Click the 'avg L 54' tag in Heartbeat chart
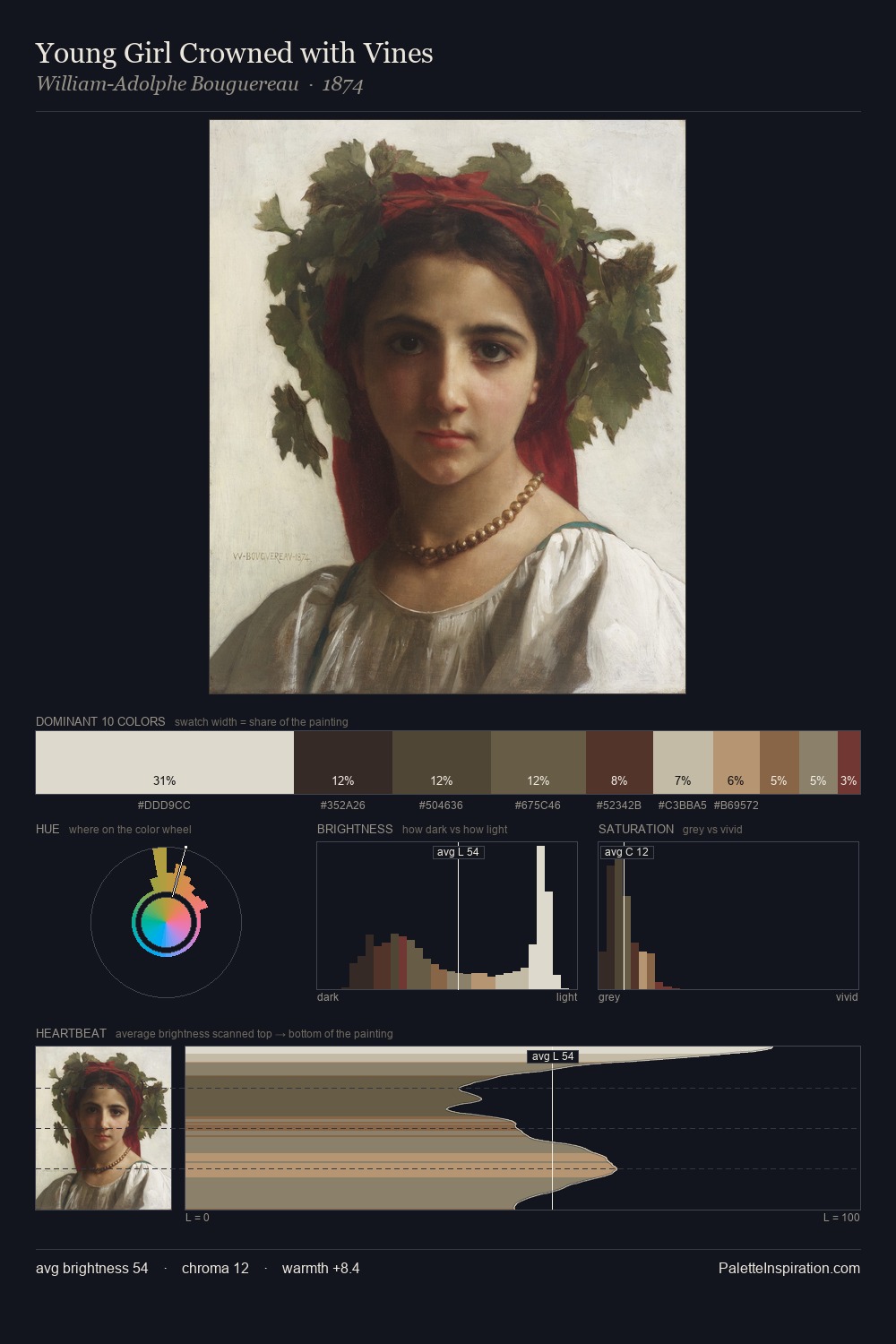 553,1056
